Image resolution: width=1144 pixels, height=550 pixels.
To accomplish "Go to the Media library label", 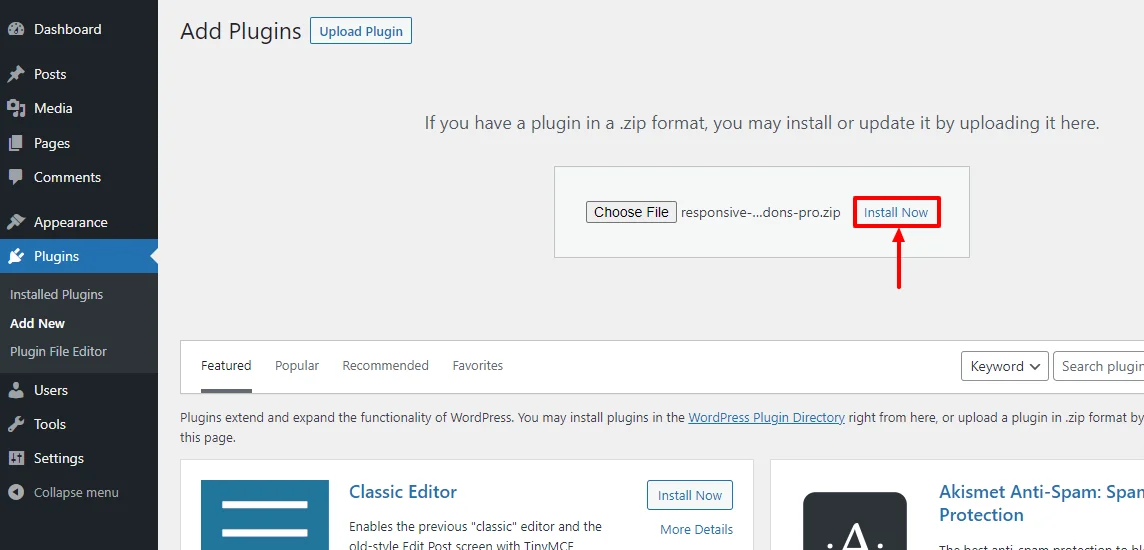I will click(53, 108).
